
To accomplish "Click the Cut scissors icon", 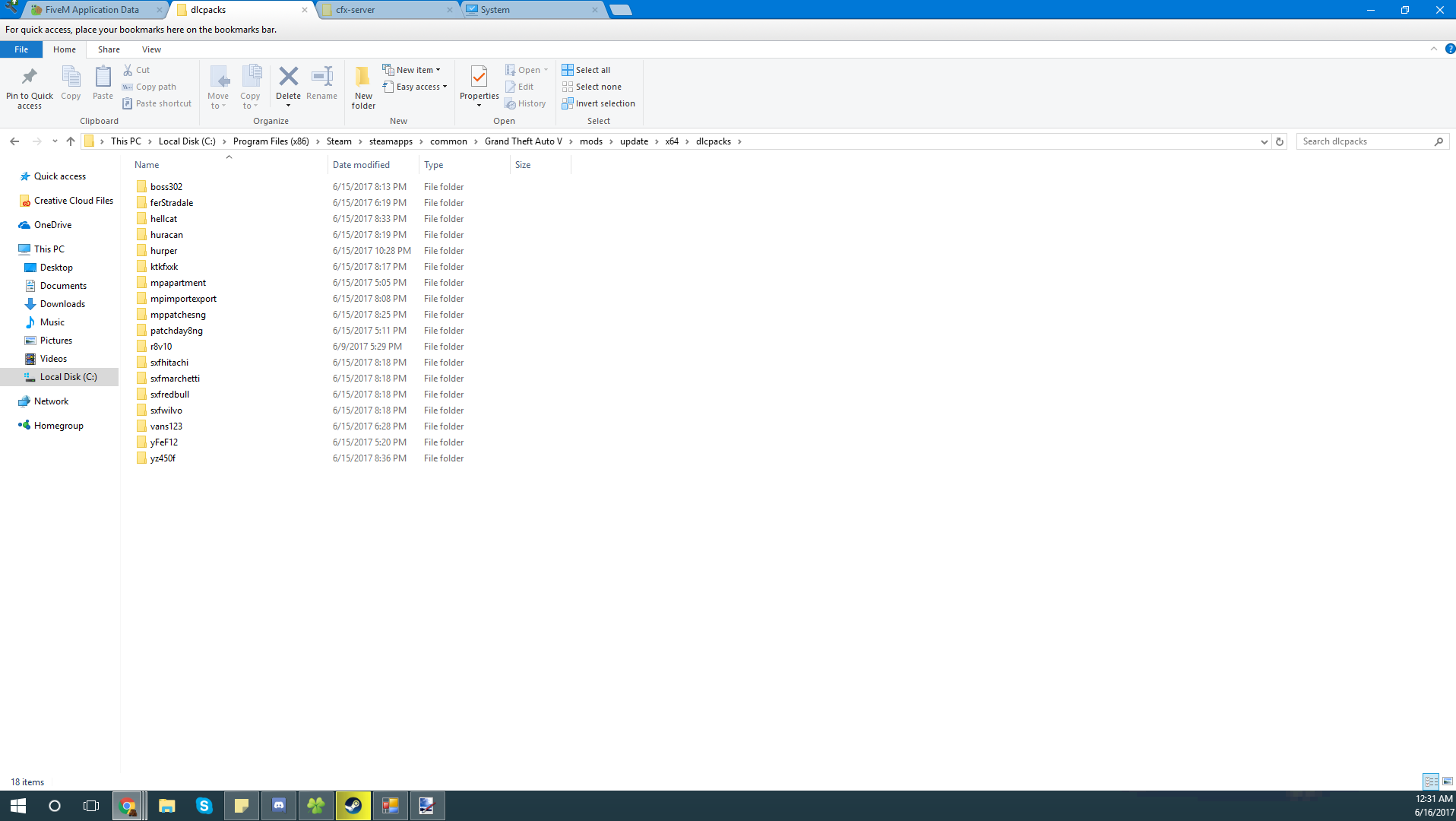I will [128, 70].
